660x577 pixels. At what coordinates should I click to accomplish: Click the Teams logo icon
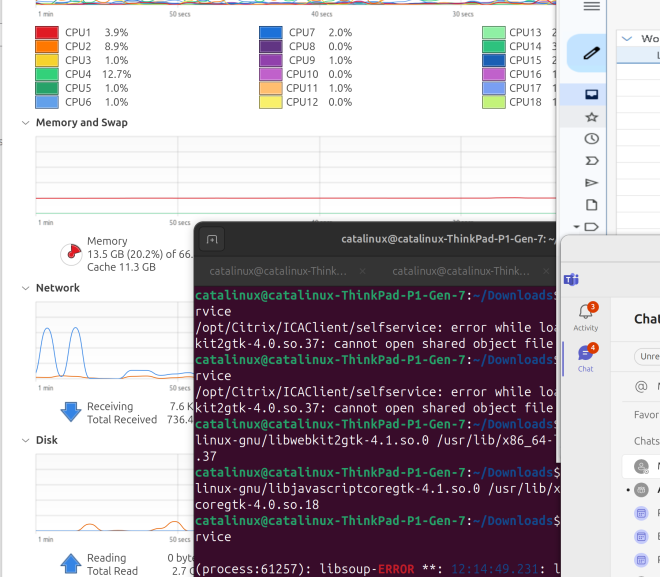click(x=571, y=279)
